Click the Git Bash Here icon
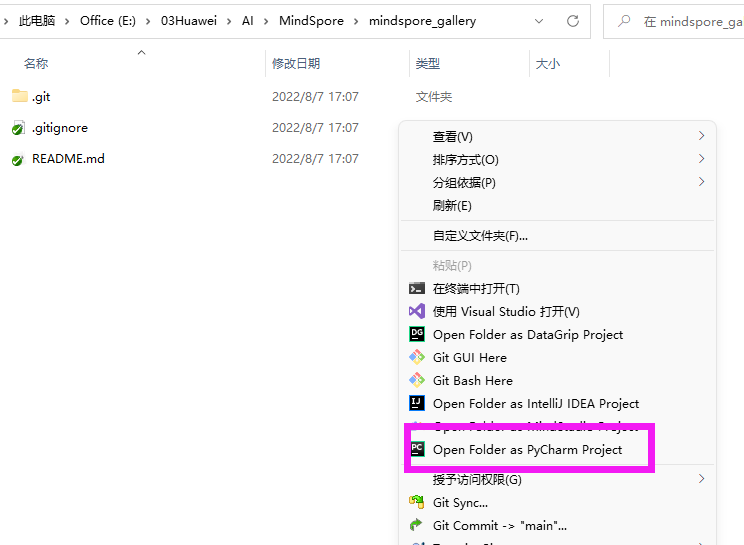 (x=417, y=380)
